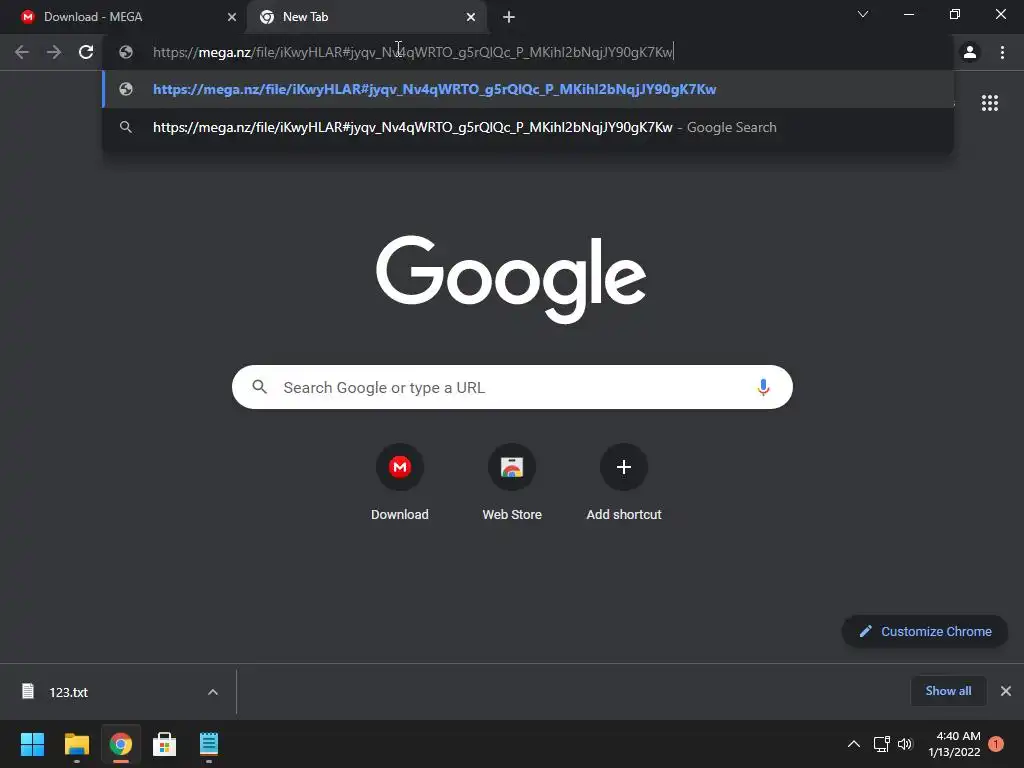1024x768 pixels.
Task: Close the Download - MEGA tab
Action: click(x=232, y=17)
